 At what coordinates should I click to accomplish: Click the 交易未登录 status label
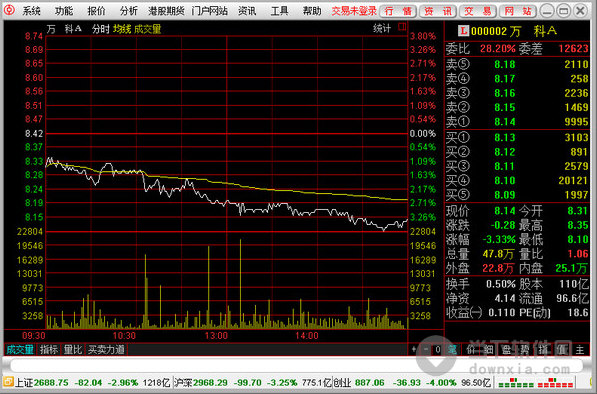point(354,11)
